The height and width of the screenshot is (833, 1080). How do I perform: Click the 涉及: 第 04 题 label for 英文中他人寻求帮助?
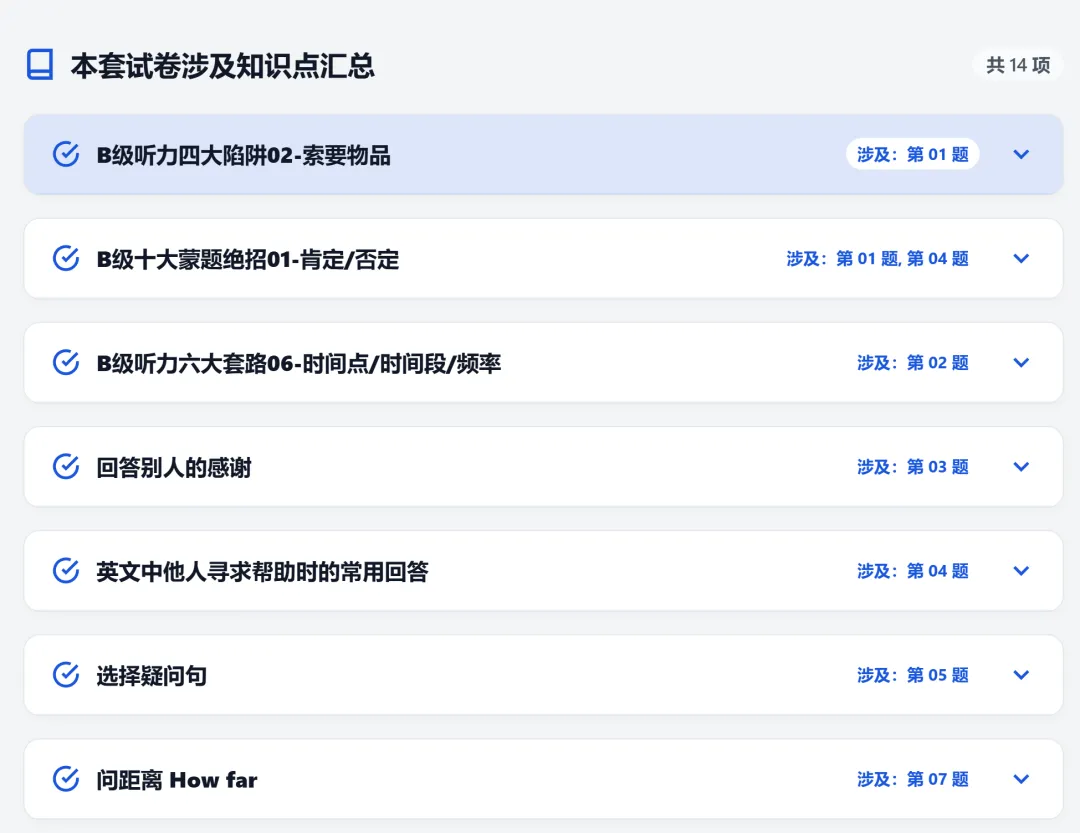click(x=913, y=570)
